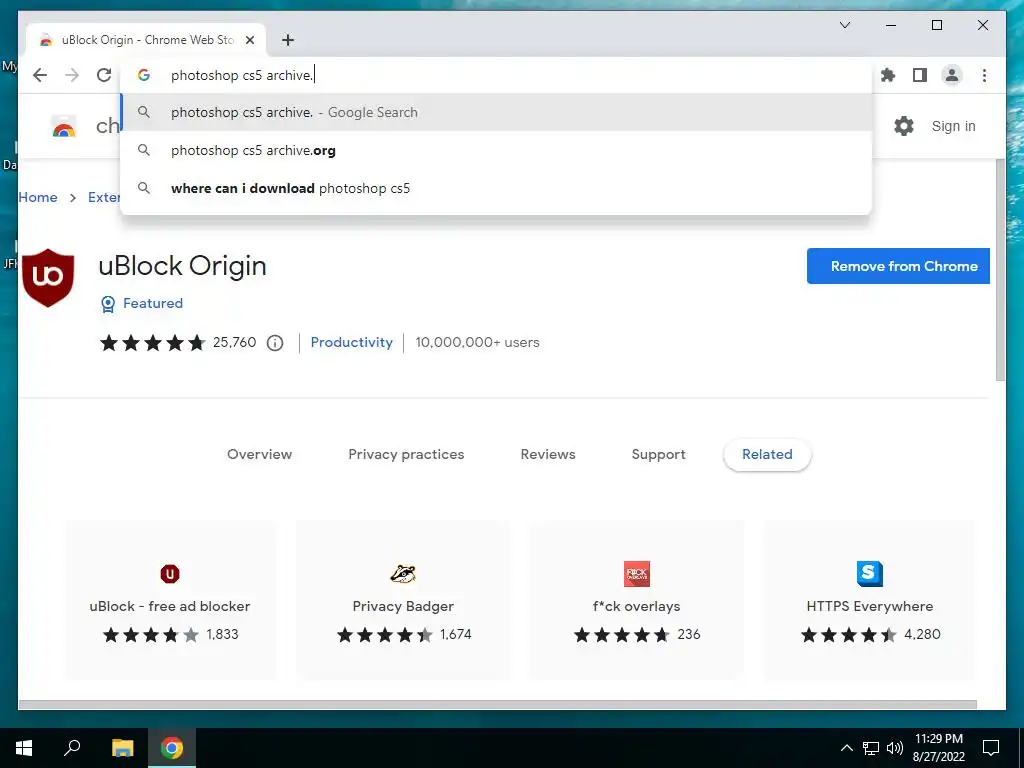Click the address bar search field

[x=496, y=75]
